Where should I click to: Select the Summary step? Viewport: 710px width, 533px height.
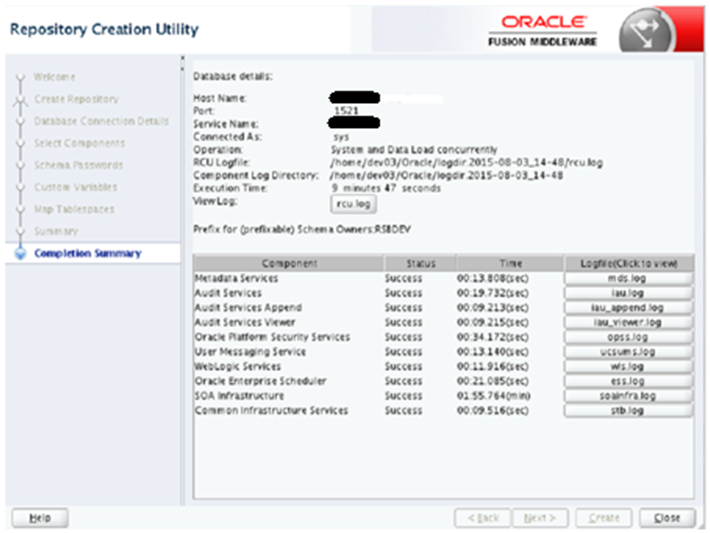(x=56, y=231)
